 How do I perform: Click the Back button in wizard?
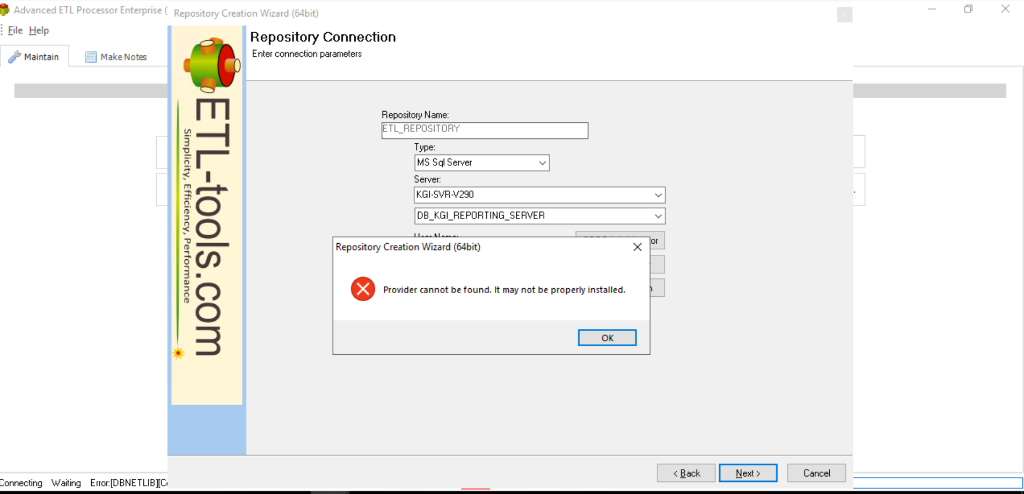click(x=687, y=473)
